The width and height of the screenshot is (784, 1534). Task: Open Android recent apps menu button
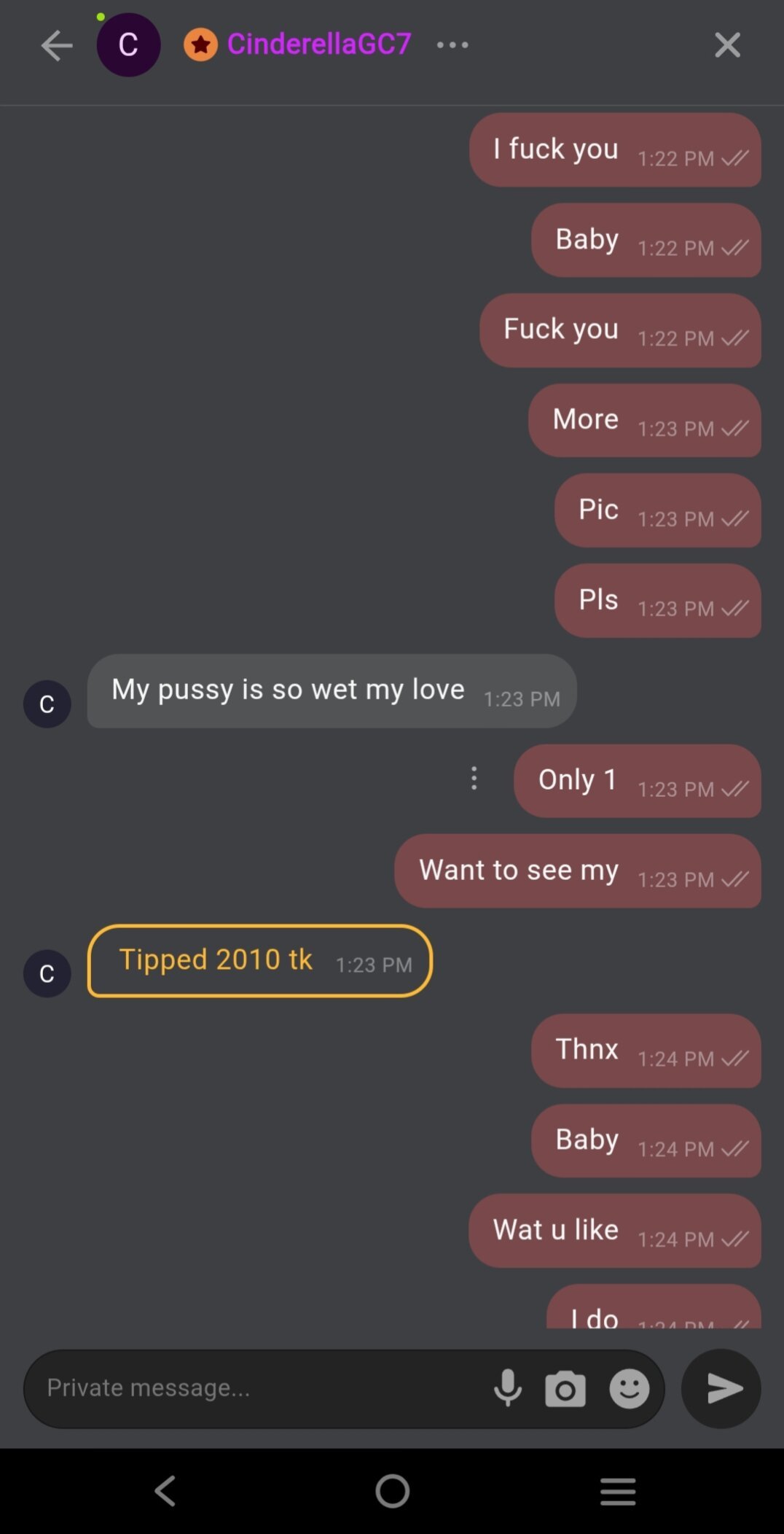point(618,1491)
